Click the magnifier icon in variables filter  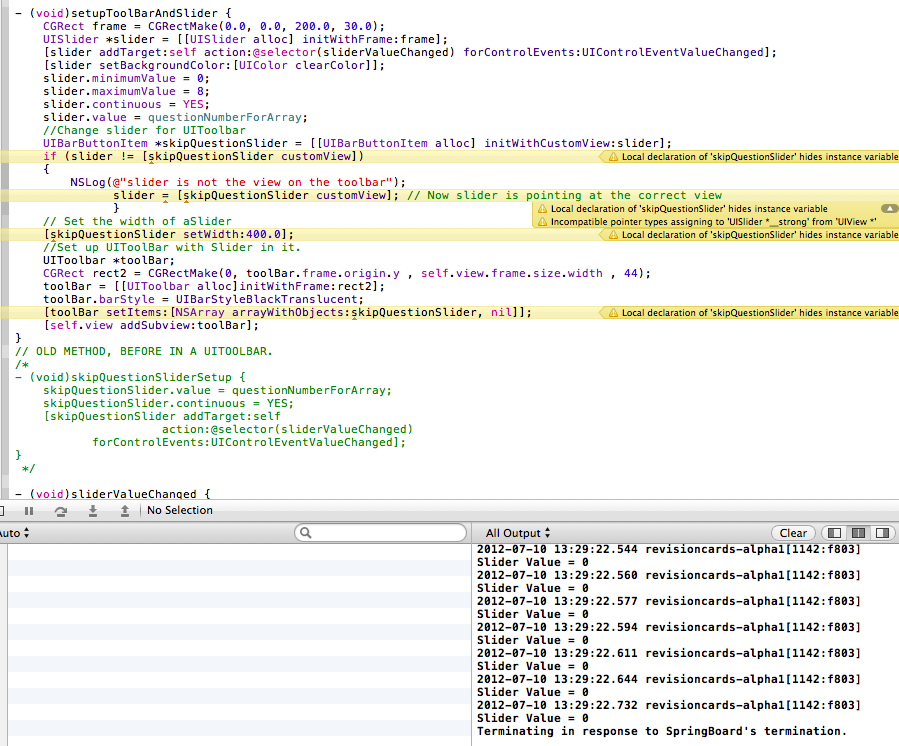[306, 533]
